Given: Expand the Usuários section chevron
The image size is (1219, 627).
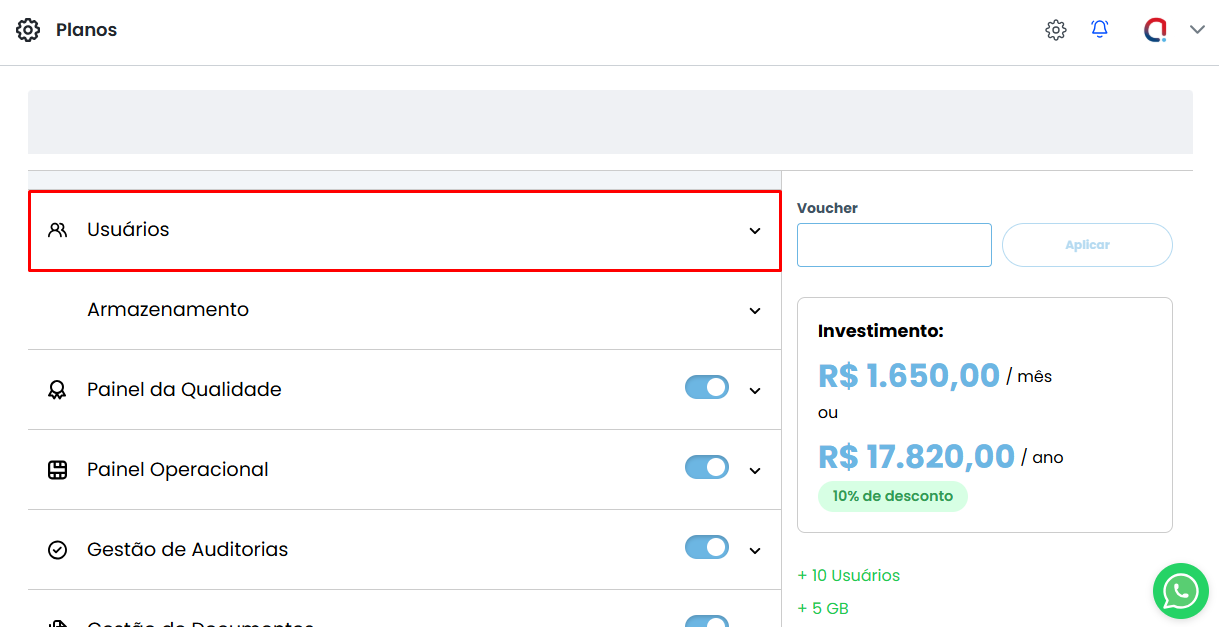Looking at the screenshot, I should click(755, 231).
